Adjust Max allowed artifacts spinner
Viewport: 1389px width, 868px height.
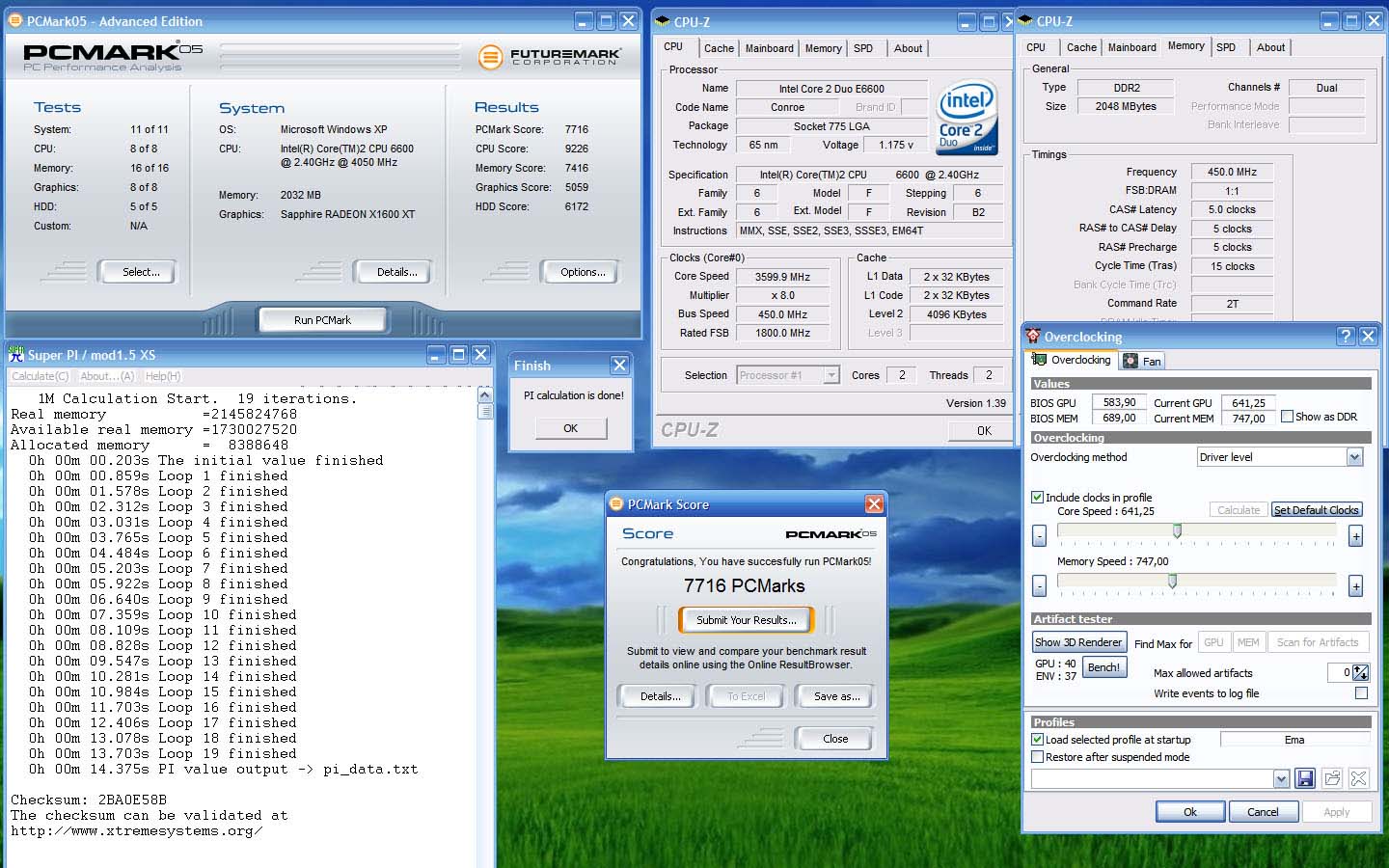point(1361,672)
